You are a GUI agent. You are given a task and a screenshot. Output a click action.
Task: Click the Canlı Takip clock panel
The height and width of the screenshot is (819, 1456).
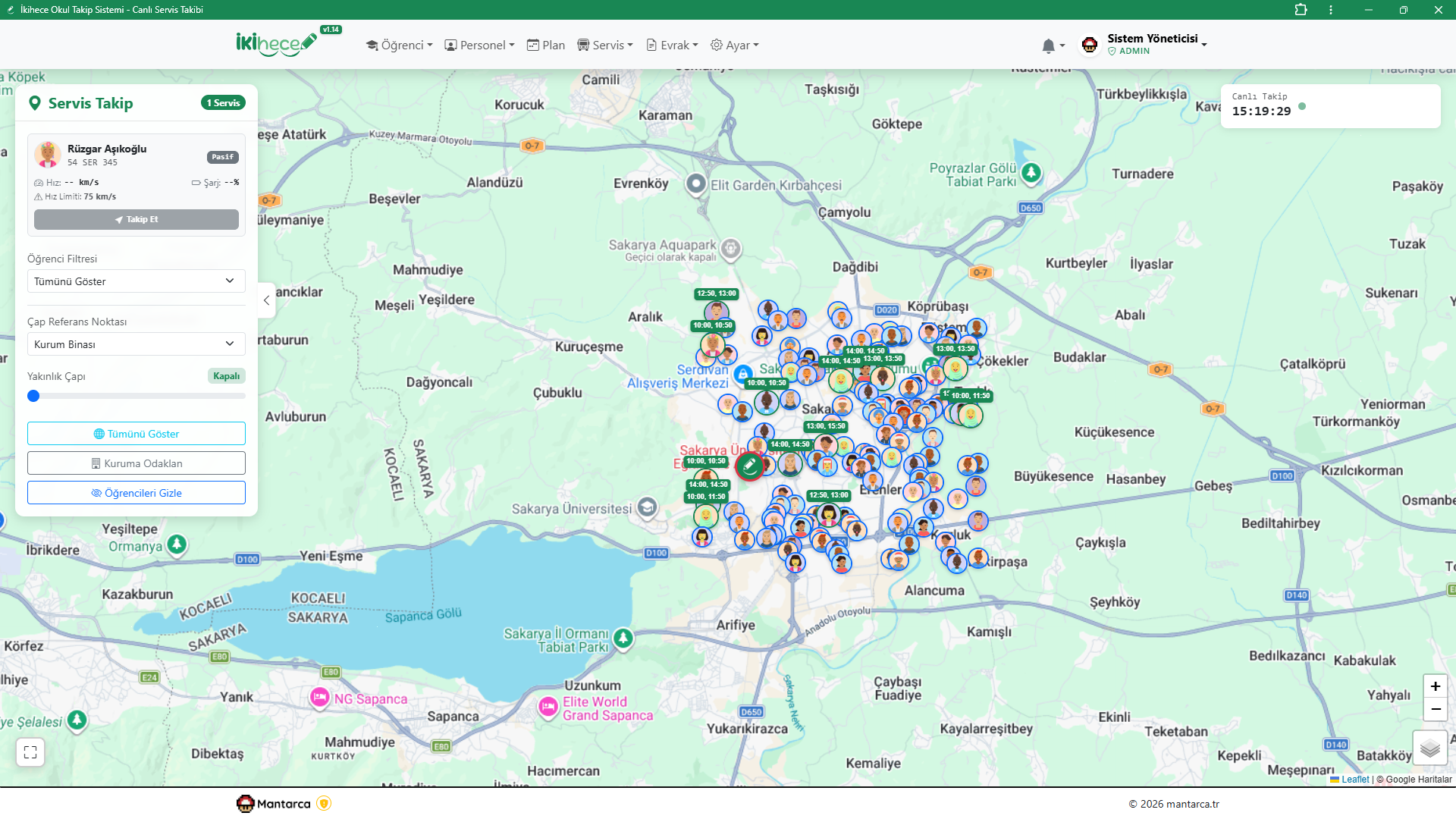coord(1330,106)
